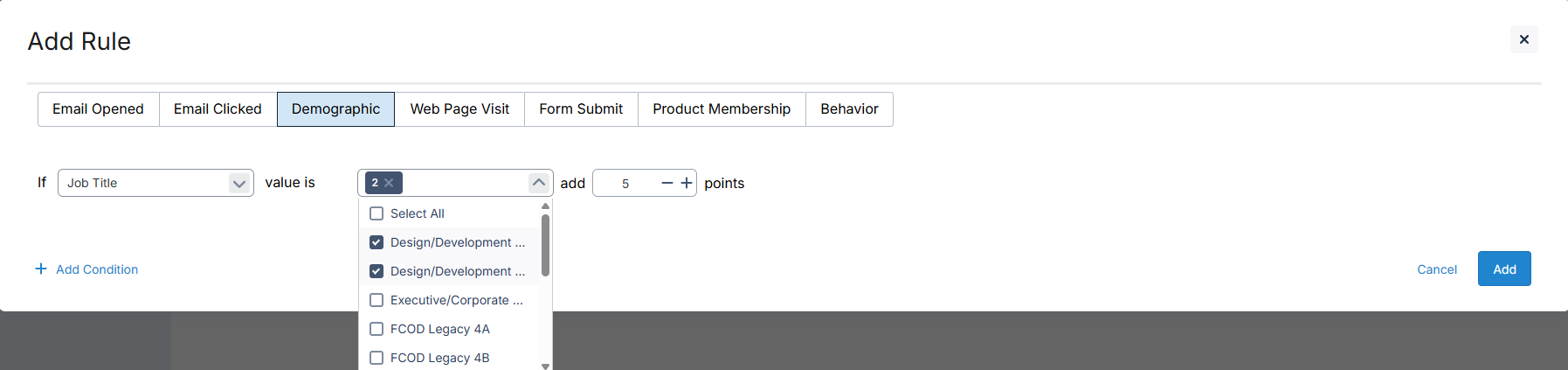
Task: Increase points with the plus icon
Action: tap(687, 183)
